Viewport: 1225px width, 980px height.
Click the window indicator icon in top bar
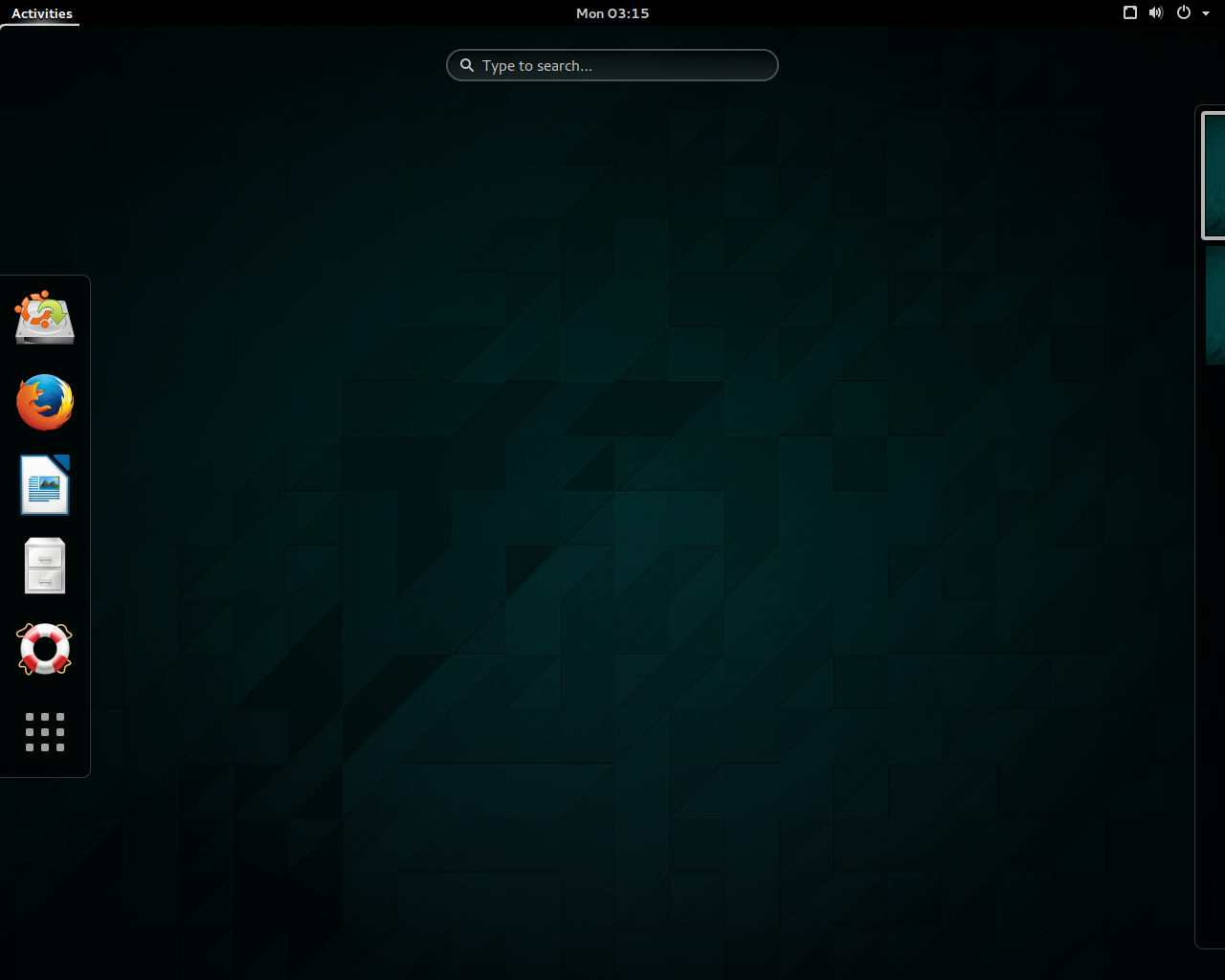pos(1130,12)
